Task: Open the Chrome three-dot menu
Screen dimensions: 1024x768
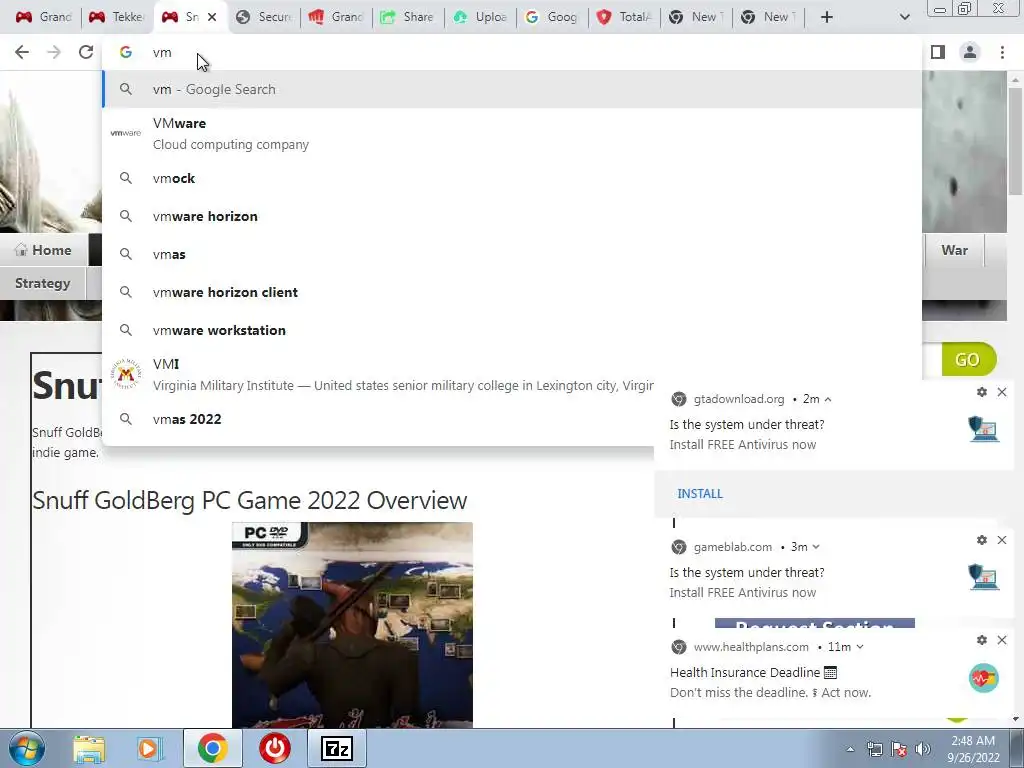Action: tap(1002, 52)
